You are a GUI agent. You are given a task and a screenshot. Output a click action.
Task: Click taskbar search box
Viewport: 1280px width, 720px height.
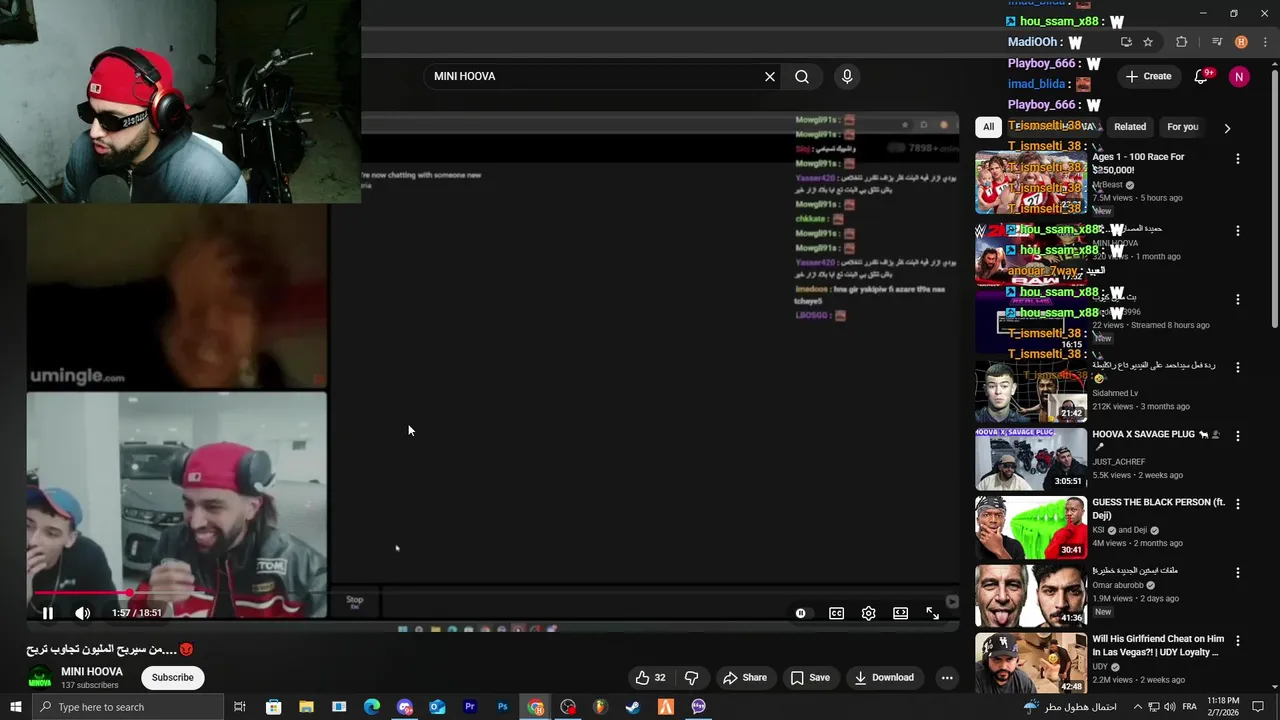pyautogui.click(x=128, y=707)
